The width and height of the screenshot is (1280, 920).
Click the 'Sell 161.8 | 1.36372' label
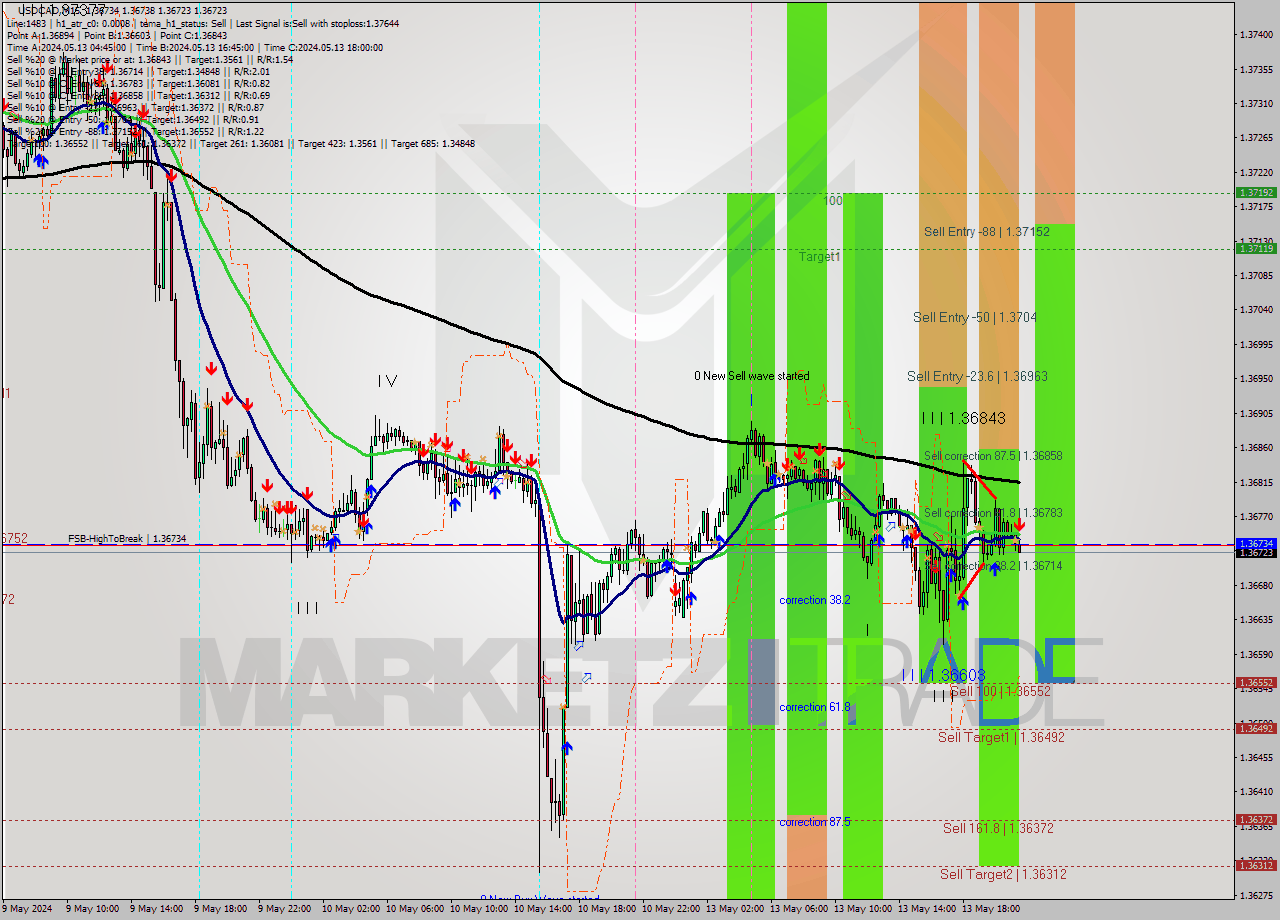(998, 828)
